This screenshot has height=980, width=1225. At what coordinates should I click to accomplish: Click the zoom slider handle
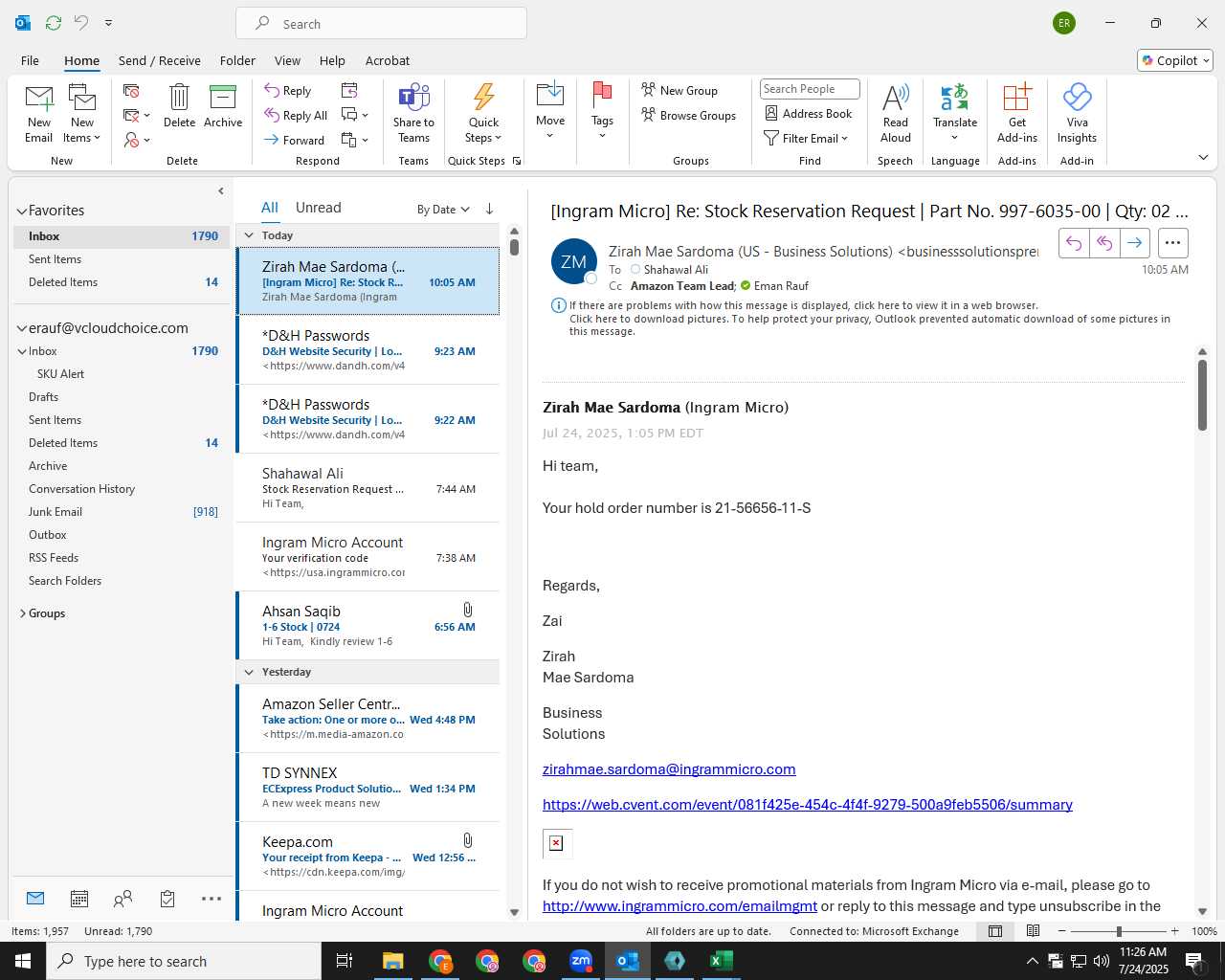[x=1119, y=931]
